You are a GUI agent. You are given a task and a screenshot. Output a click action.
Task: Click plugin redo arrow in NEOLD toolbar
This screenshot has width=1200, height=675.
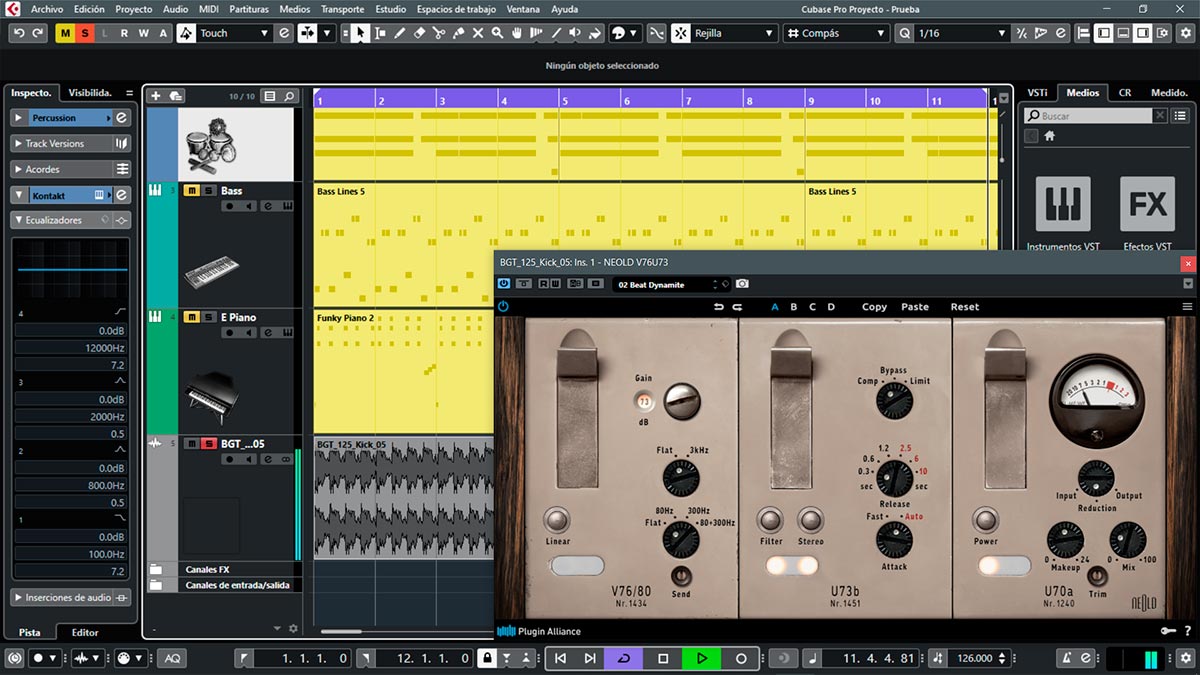737,307
